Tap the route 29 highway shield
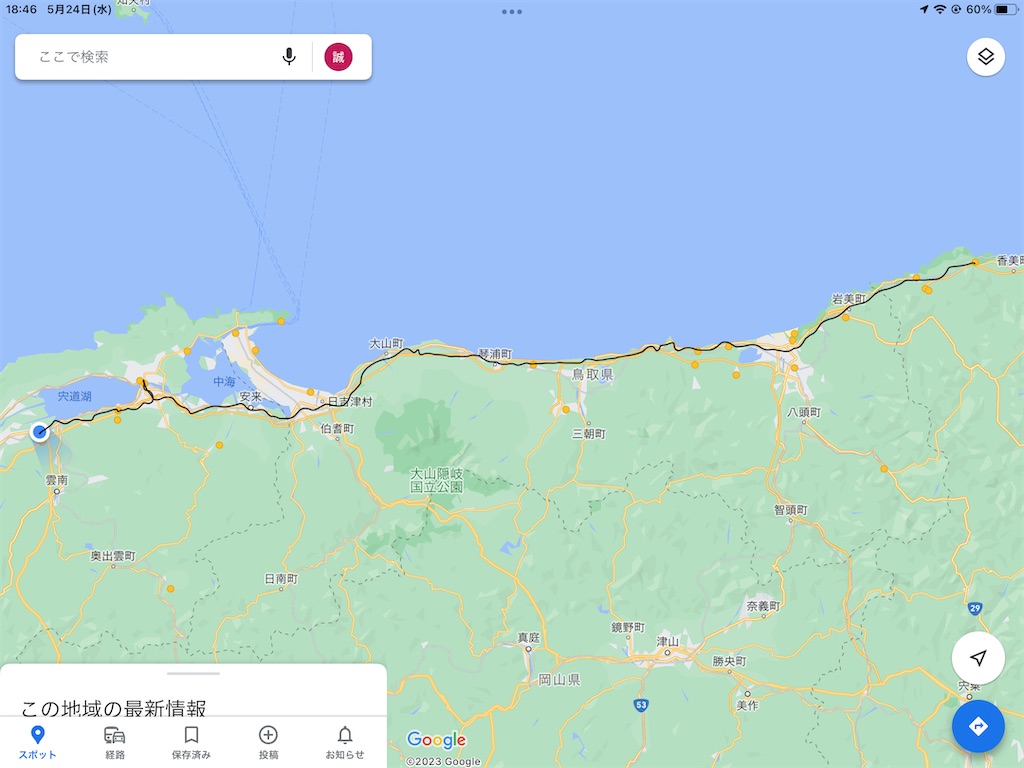 (975, 609)
